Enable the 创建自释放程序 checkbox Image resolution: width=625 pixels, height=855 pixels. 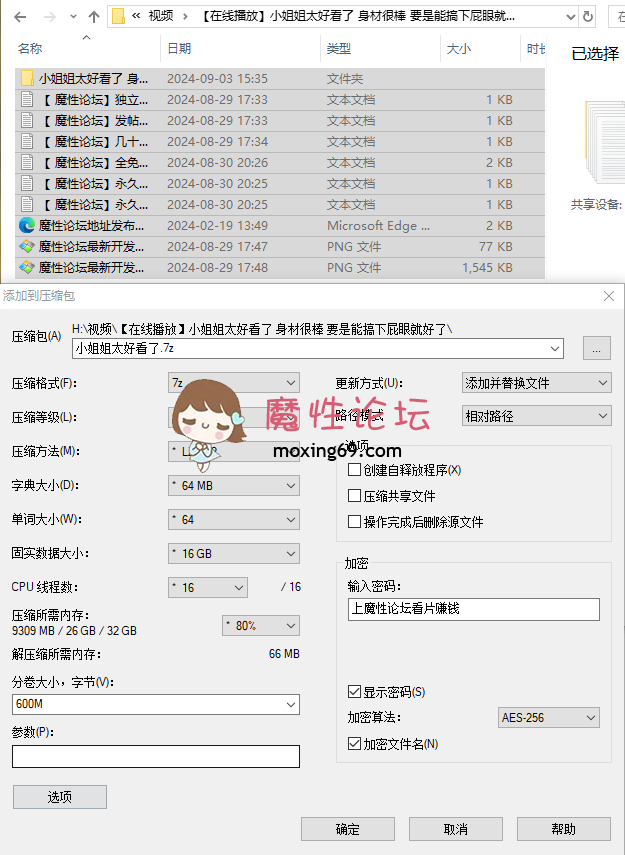[354, 470]
